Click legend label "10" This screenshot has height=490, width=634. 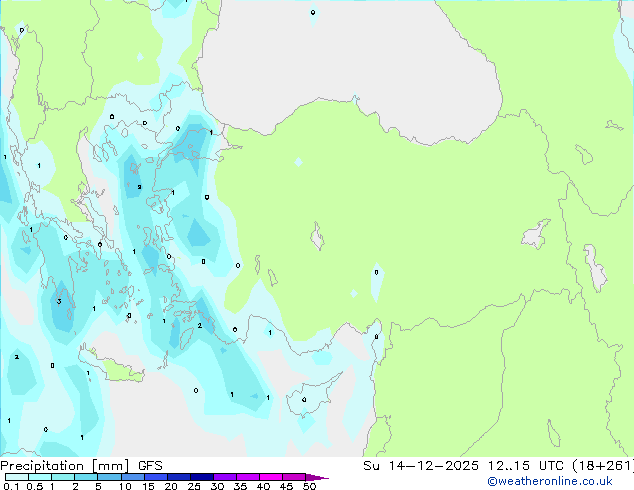125,486
